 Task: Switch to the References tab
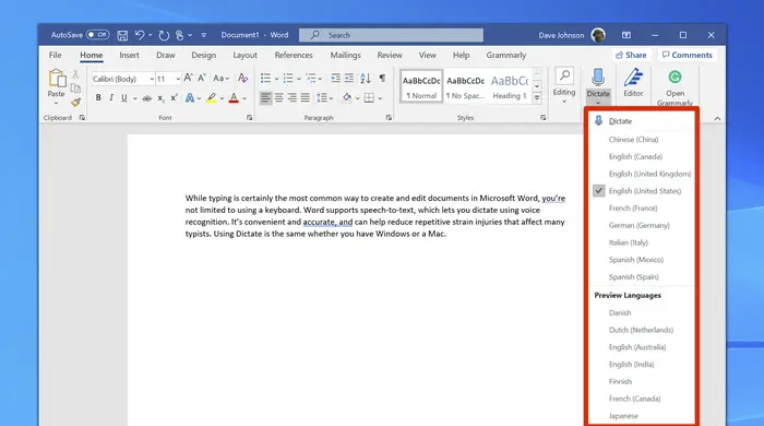click(293, 55)
